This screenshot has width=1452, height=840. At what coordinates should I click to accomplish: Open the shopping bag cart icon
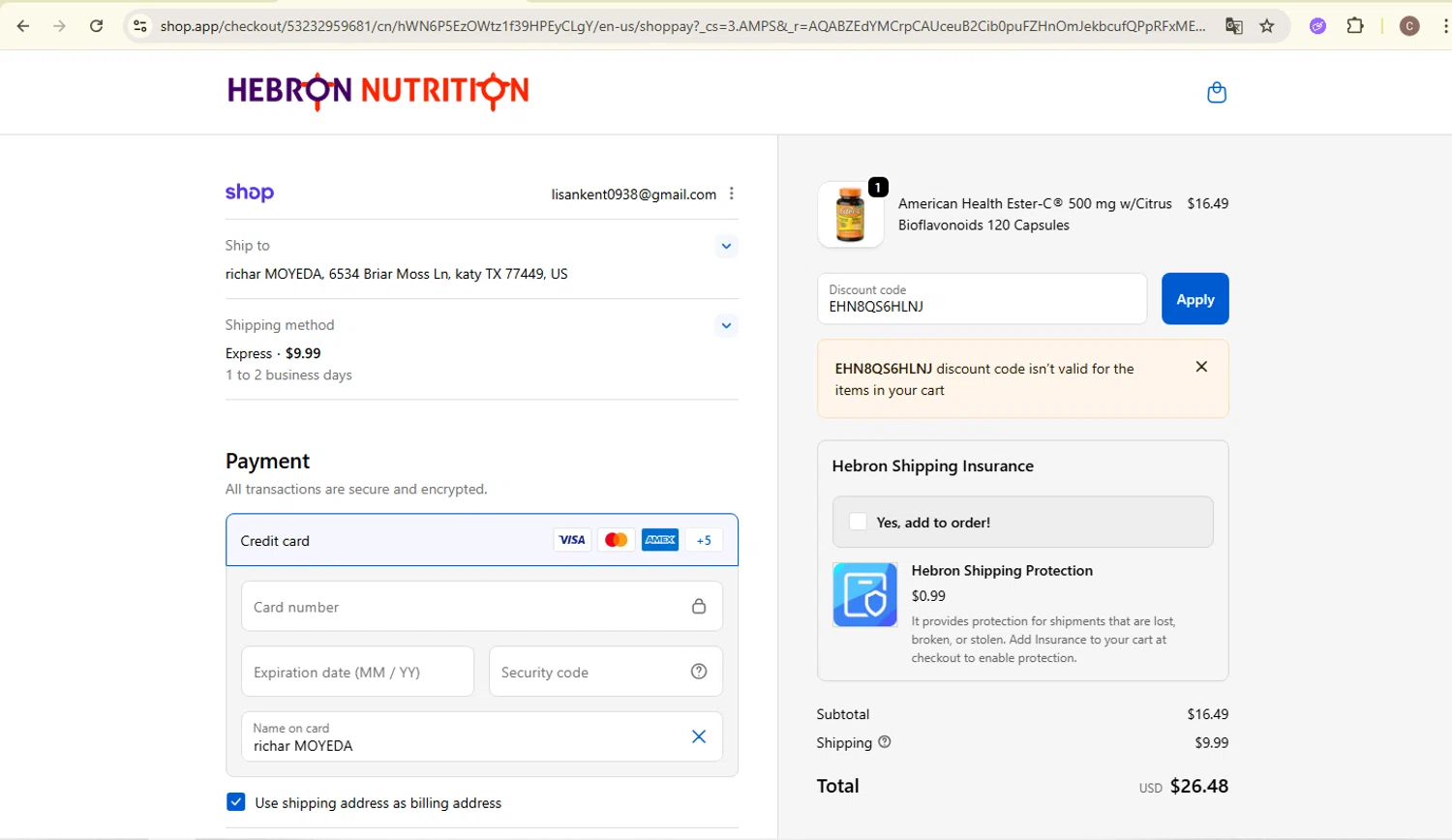tap(1217, 93)
